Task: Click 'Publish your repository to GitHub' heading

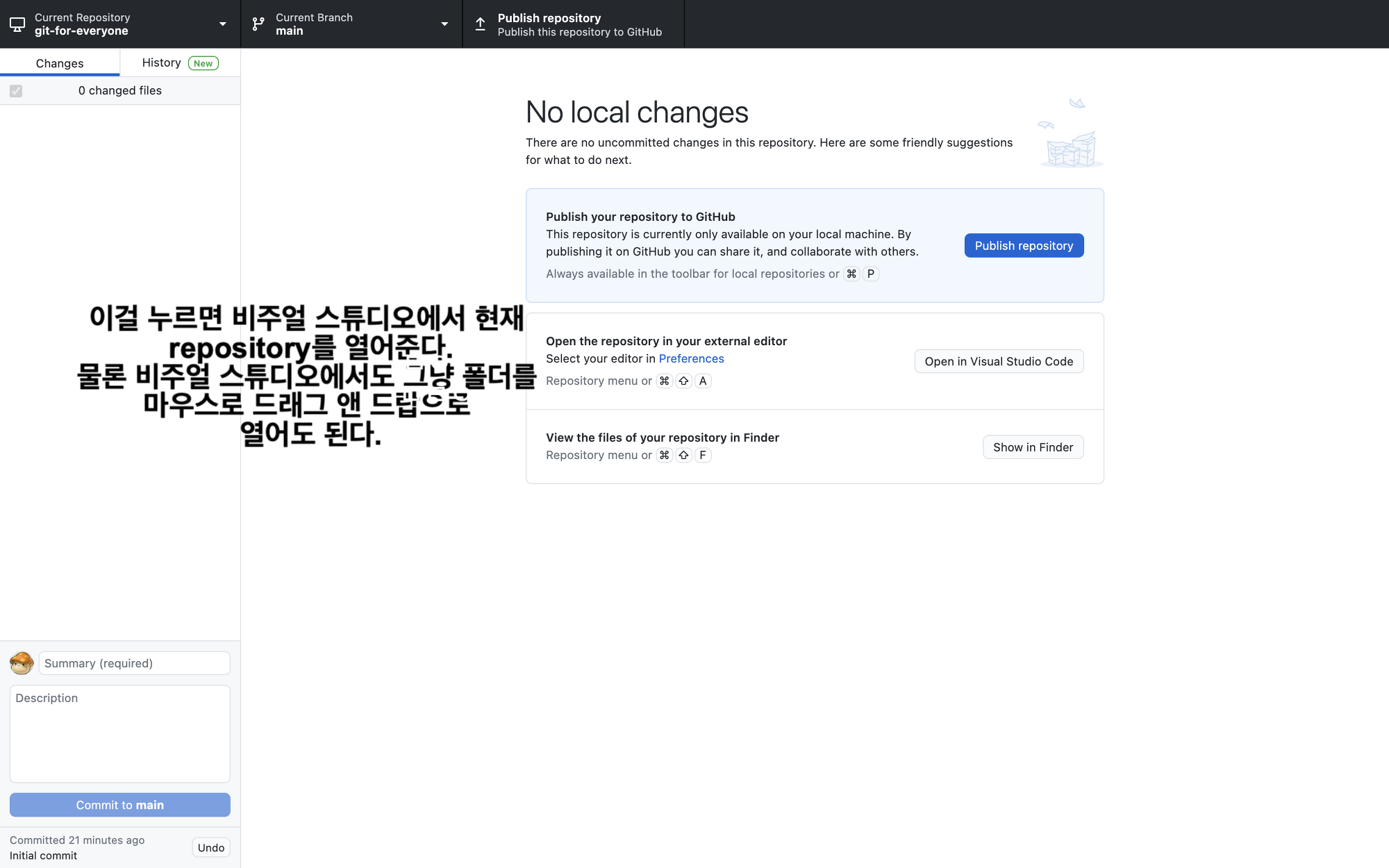Action: (x=640, y=217)
